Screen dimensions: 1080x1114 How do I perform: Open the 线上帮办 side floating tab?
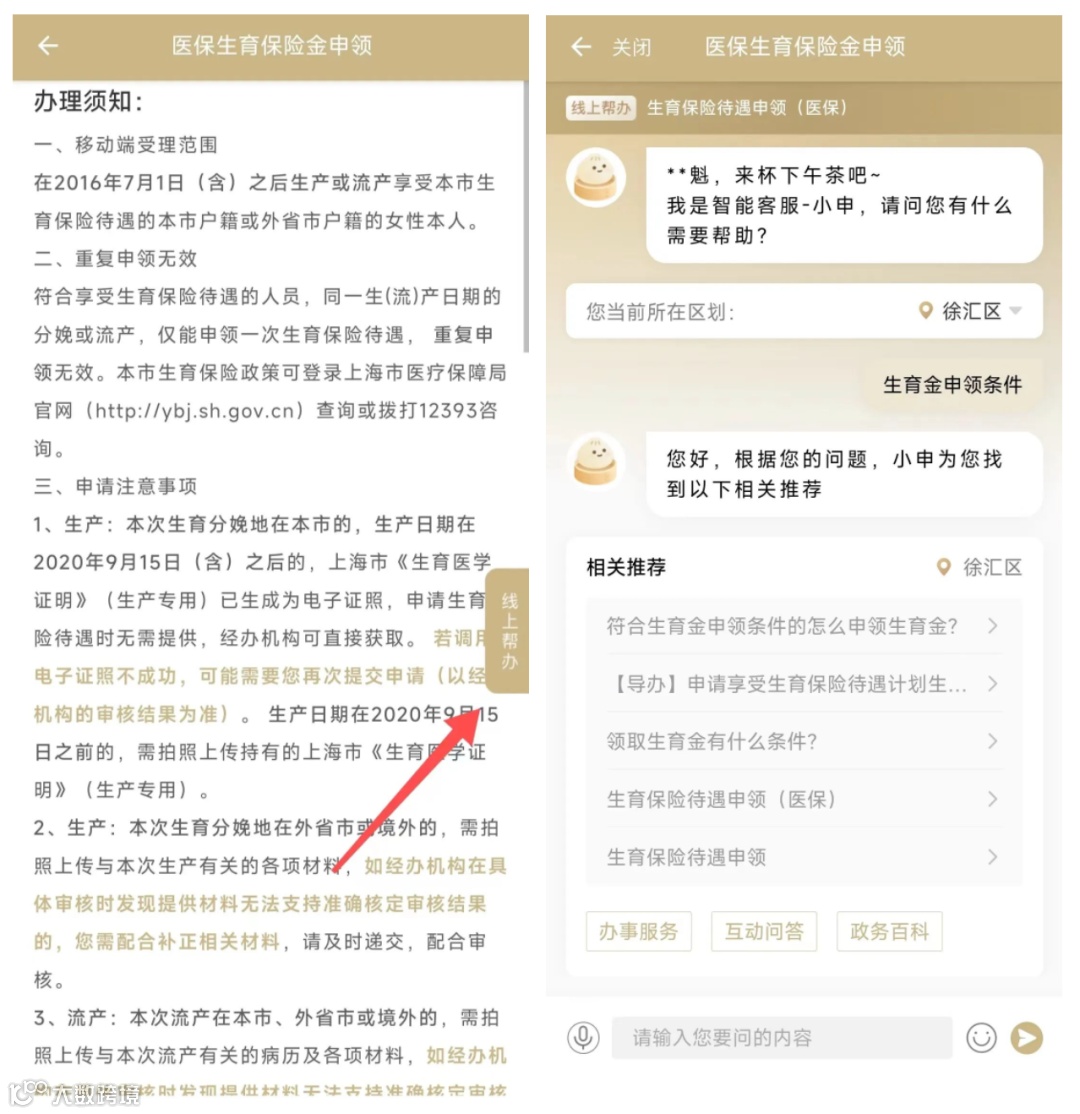tap(509, 630)
